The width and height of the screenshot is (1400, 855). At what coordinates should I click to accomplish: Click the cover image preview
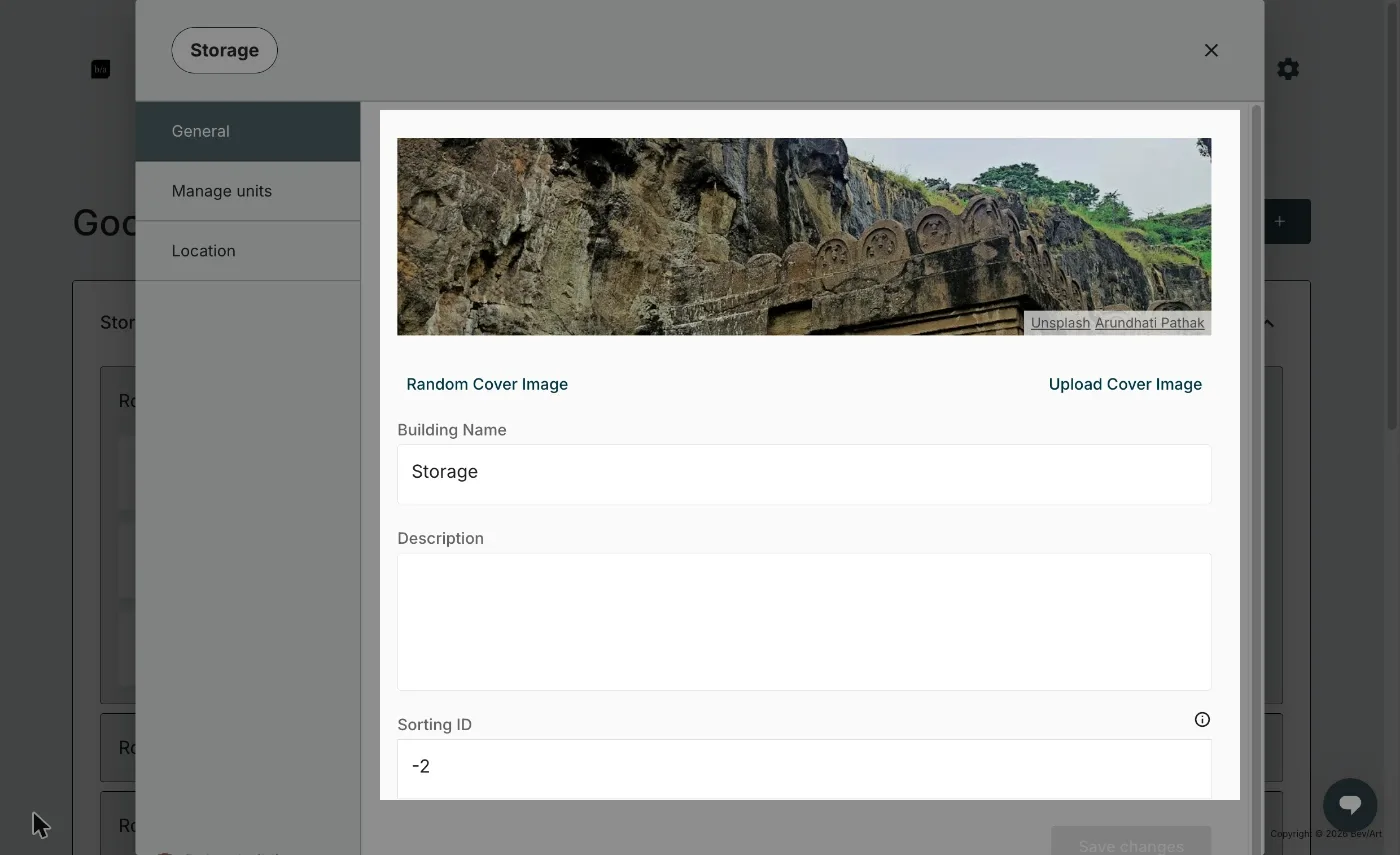pos(804,236)
